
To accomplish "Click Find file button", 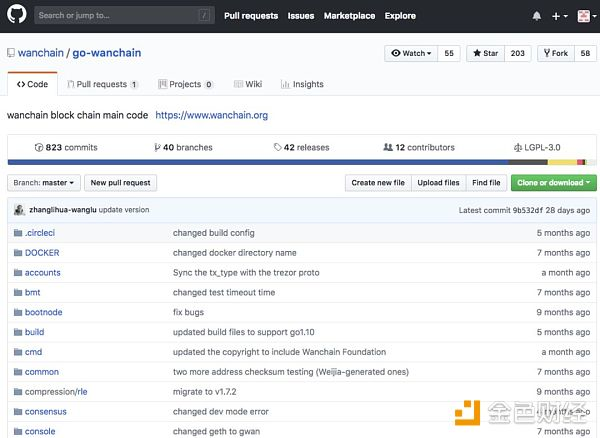I will coord(486,183).
